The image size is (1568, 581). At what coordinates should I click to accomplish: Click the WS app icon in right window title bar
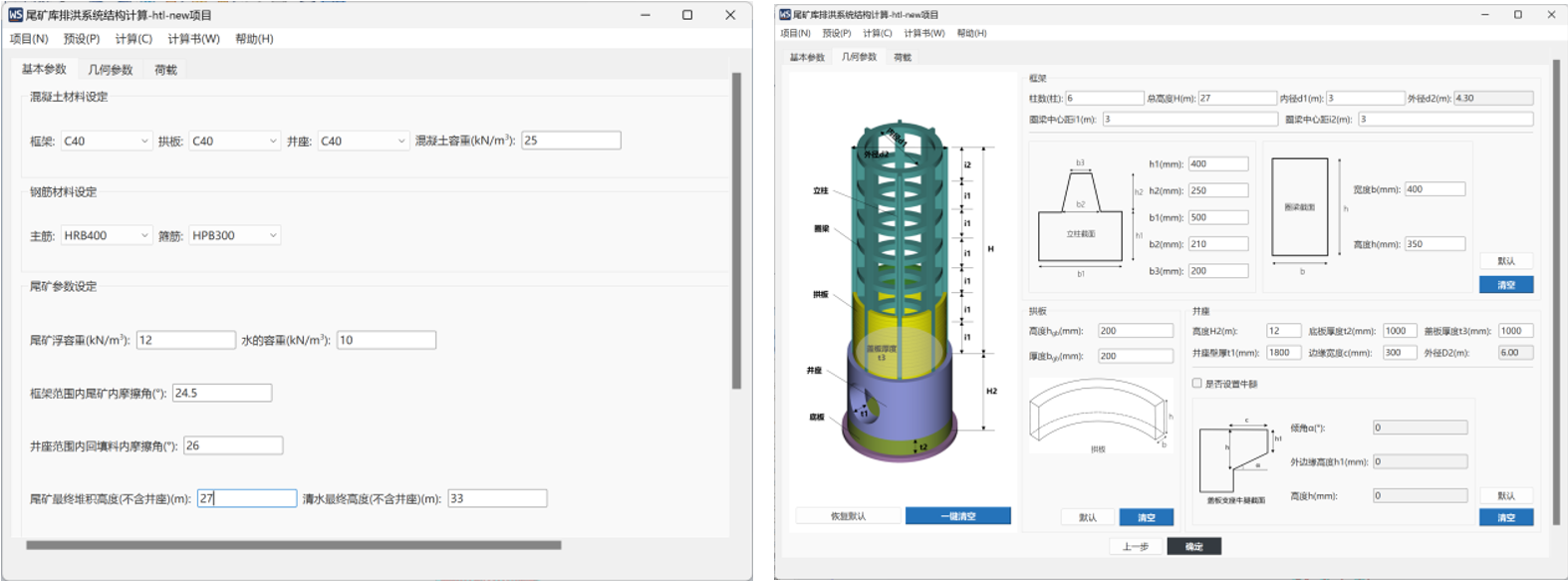785,14
